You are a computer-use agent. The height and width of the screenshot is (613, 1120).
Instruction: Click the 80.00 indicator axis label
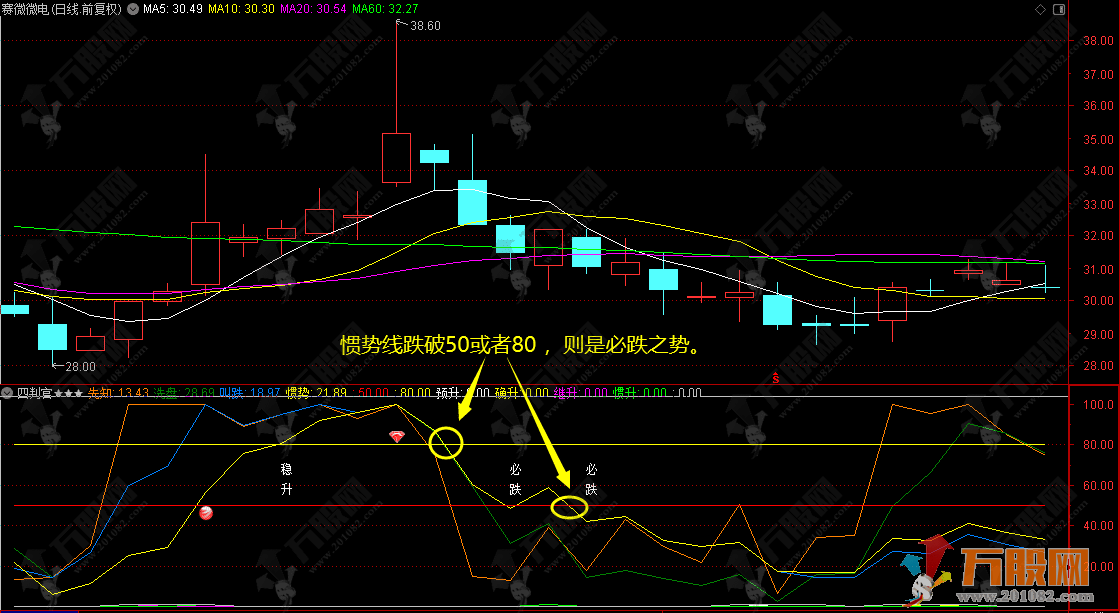(1098, 444)
